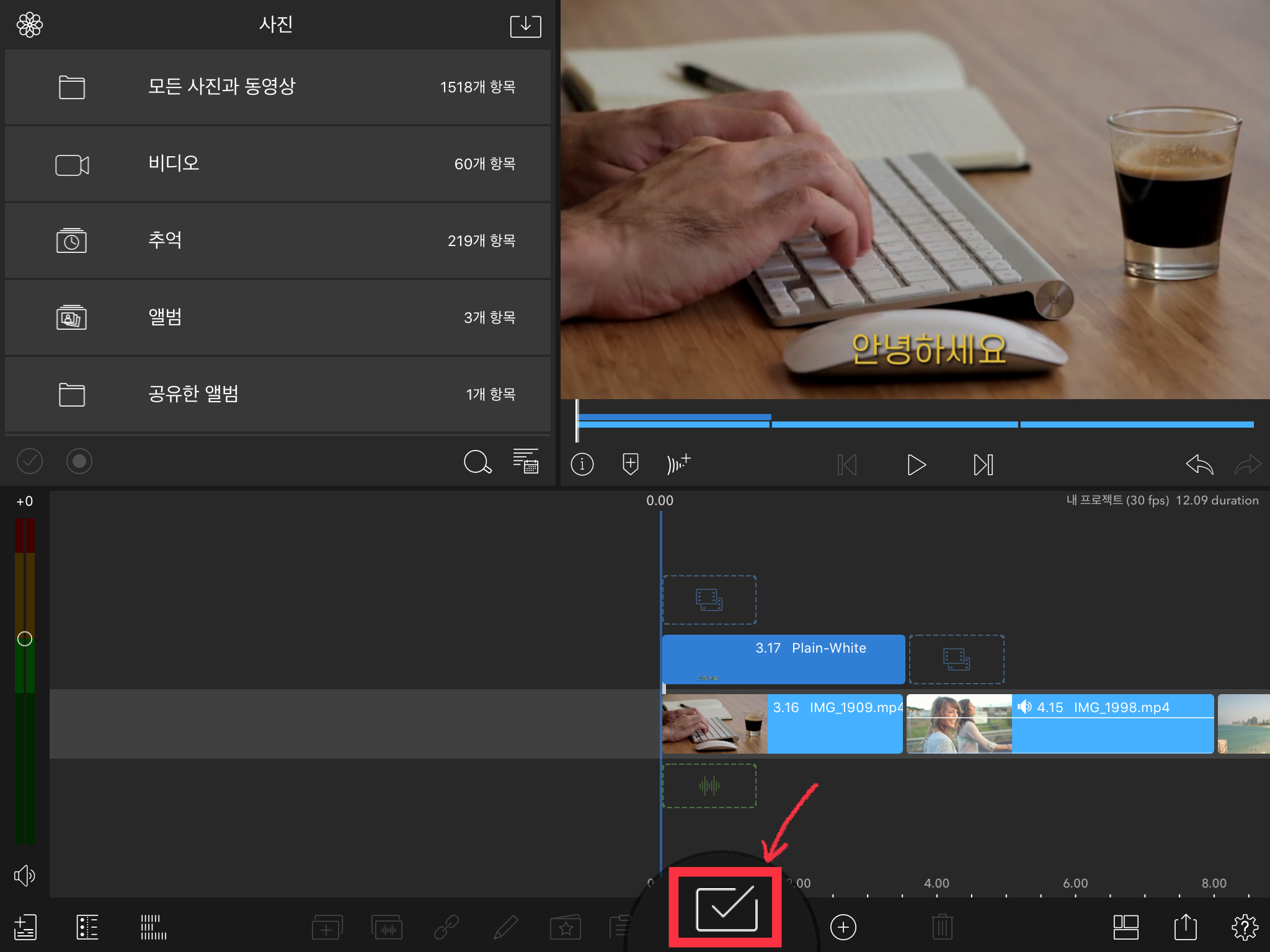
Task: Toggle the record circle button in library
Action: pyautogui.click(x=79, y=461)
